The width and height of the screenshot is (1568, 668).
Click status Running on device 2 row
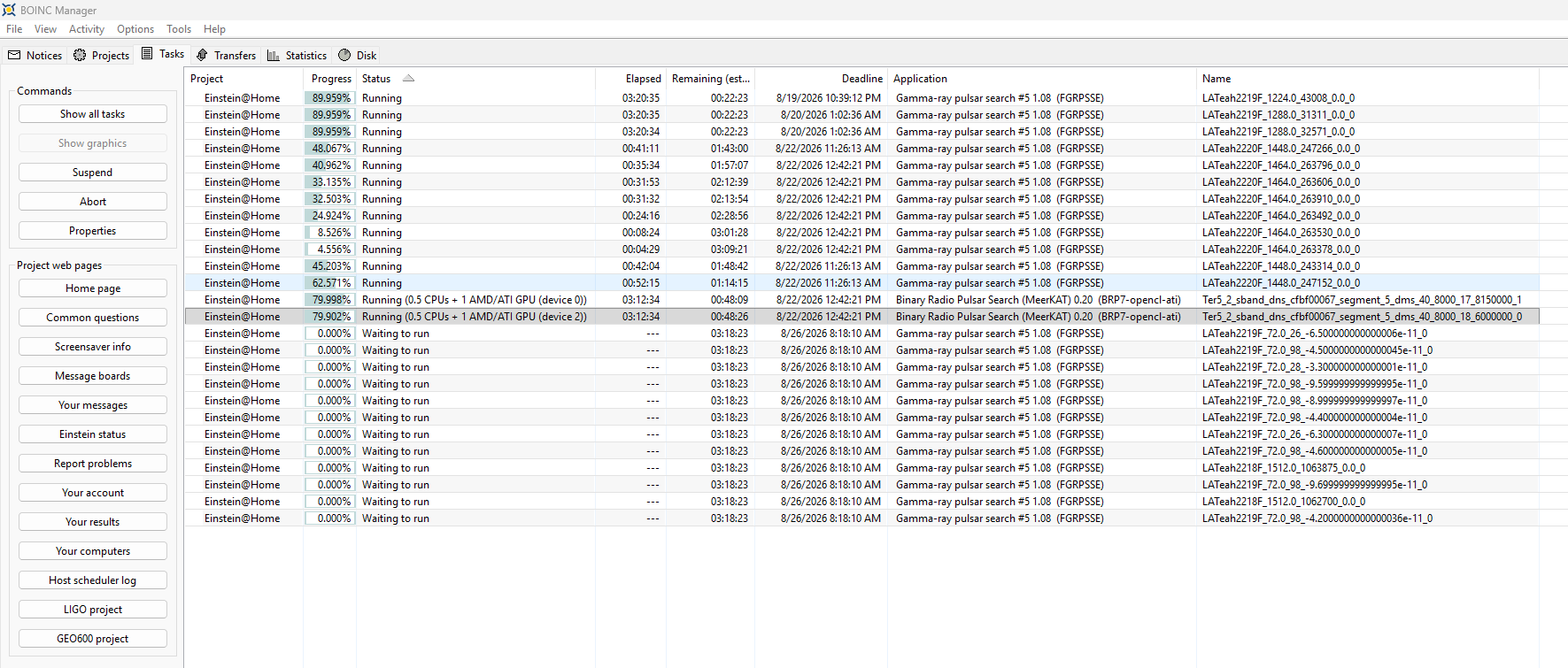coord(475,317)
